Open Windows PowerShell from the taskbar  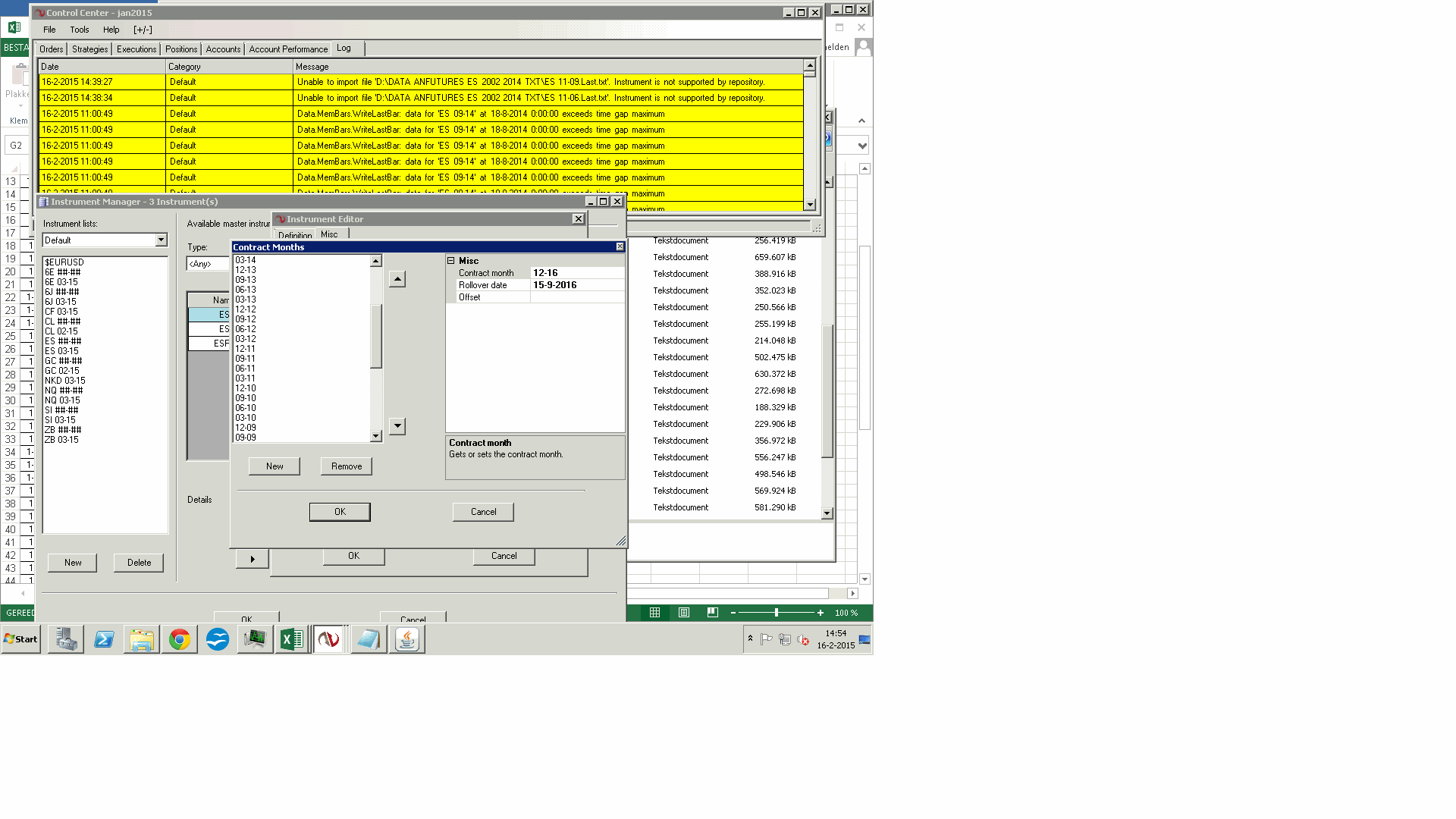point(104,639)
